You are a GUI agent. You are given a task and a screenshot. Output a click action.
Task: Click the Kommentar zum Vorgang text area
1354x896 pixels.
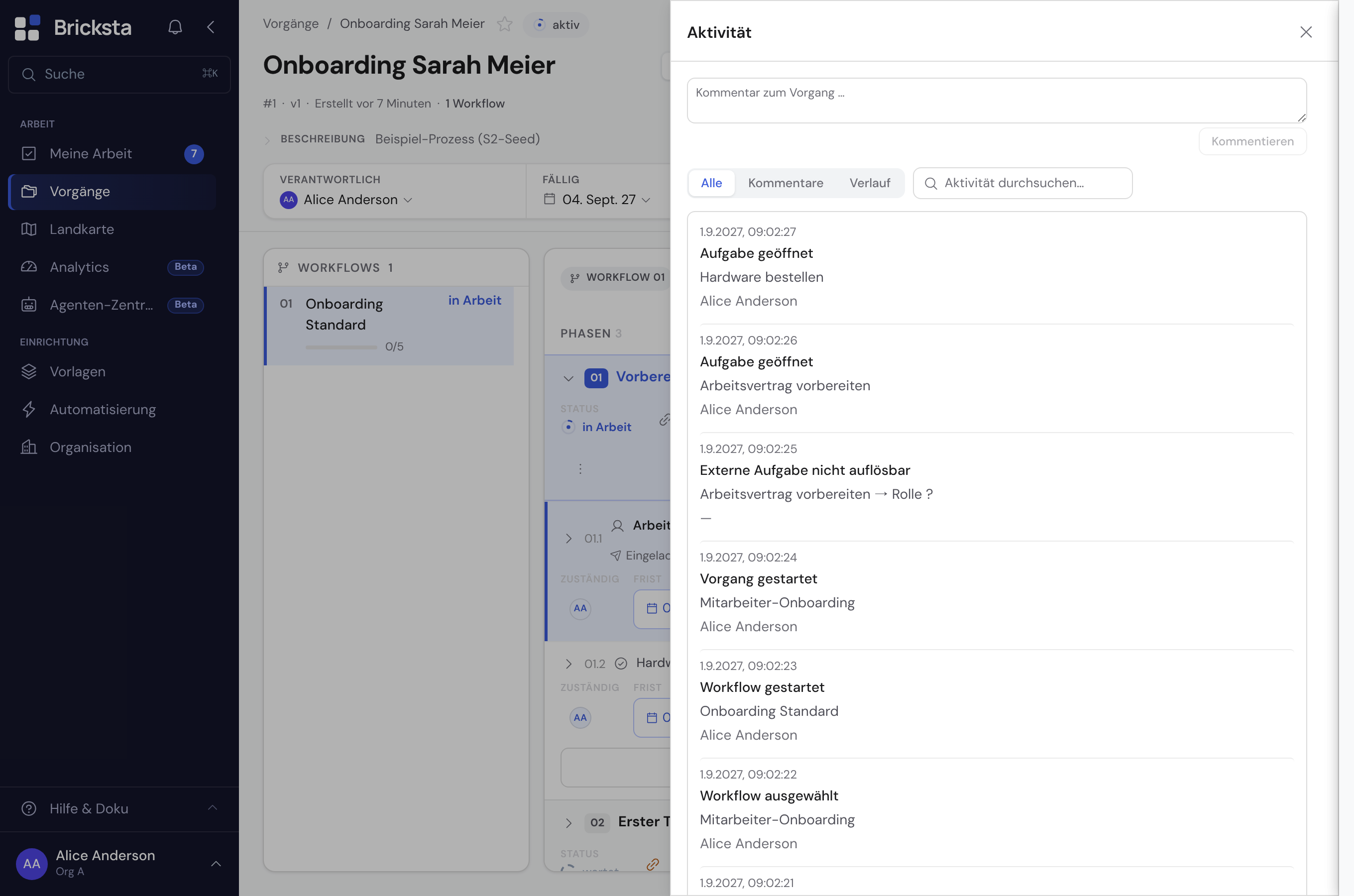(x=997, y=101)
